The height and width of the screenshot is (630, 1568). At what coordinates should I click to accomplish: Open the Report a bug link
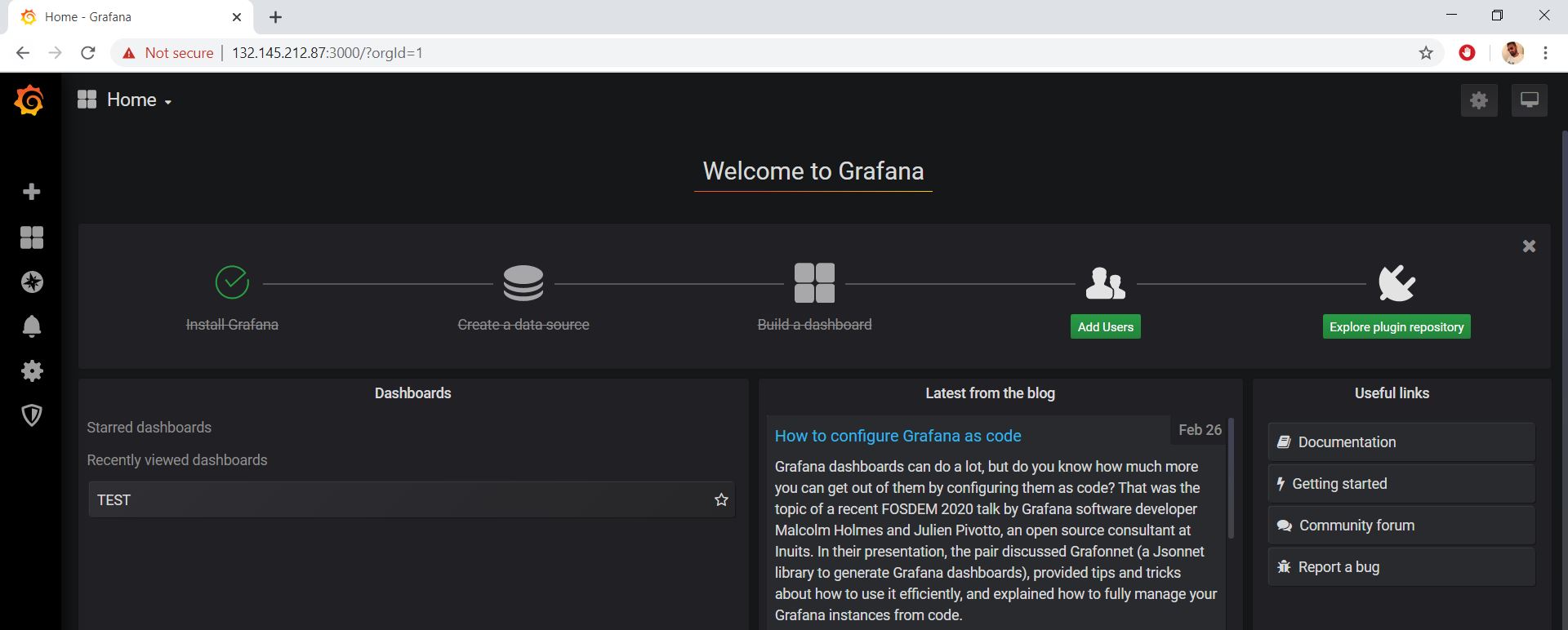coord(1401,567)
